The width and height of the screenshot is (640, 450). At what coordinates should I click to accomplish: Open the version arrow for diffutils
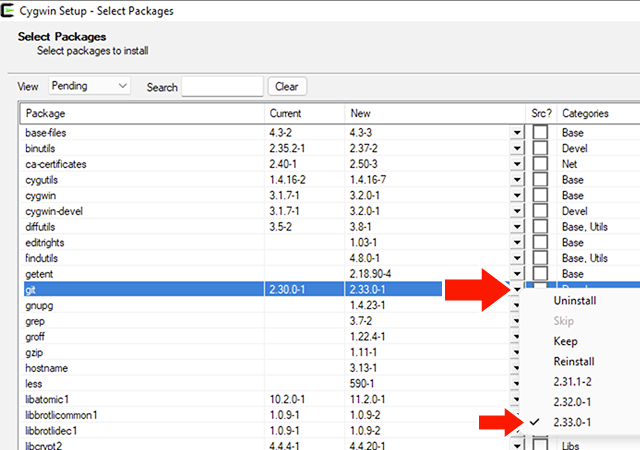[x=517, y=227]
